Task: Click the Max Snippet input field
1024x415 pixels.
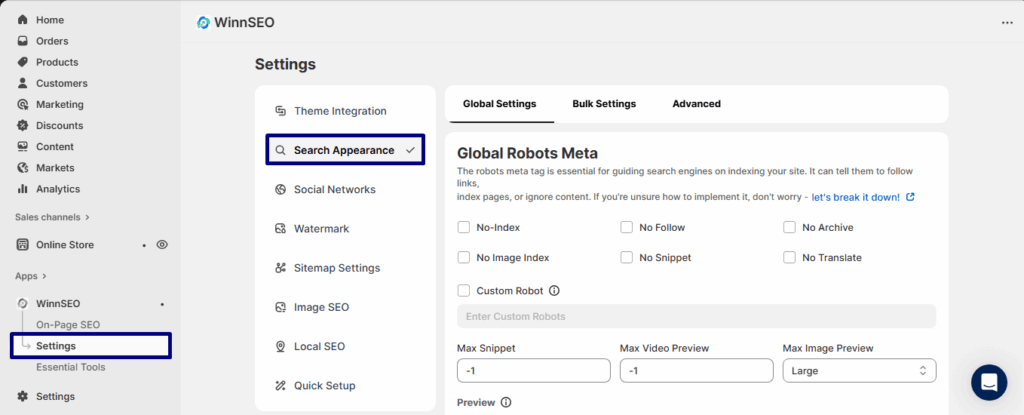Action: coord(534,371)
